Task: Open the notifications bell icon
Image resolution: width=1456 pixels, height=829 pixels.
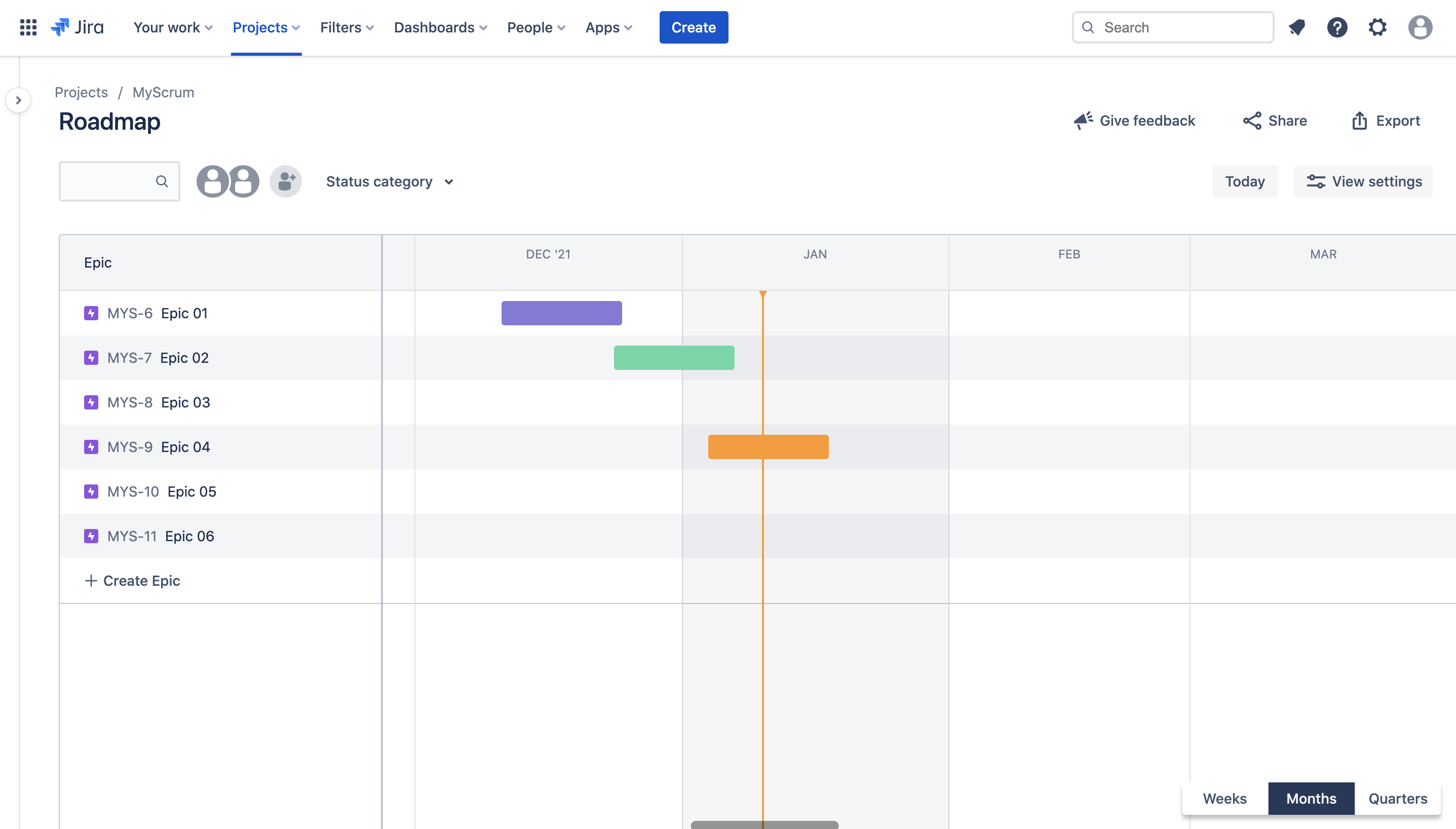Action: click(x=1297, y=27)
